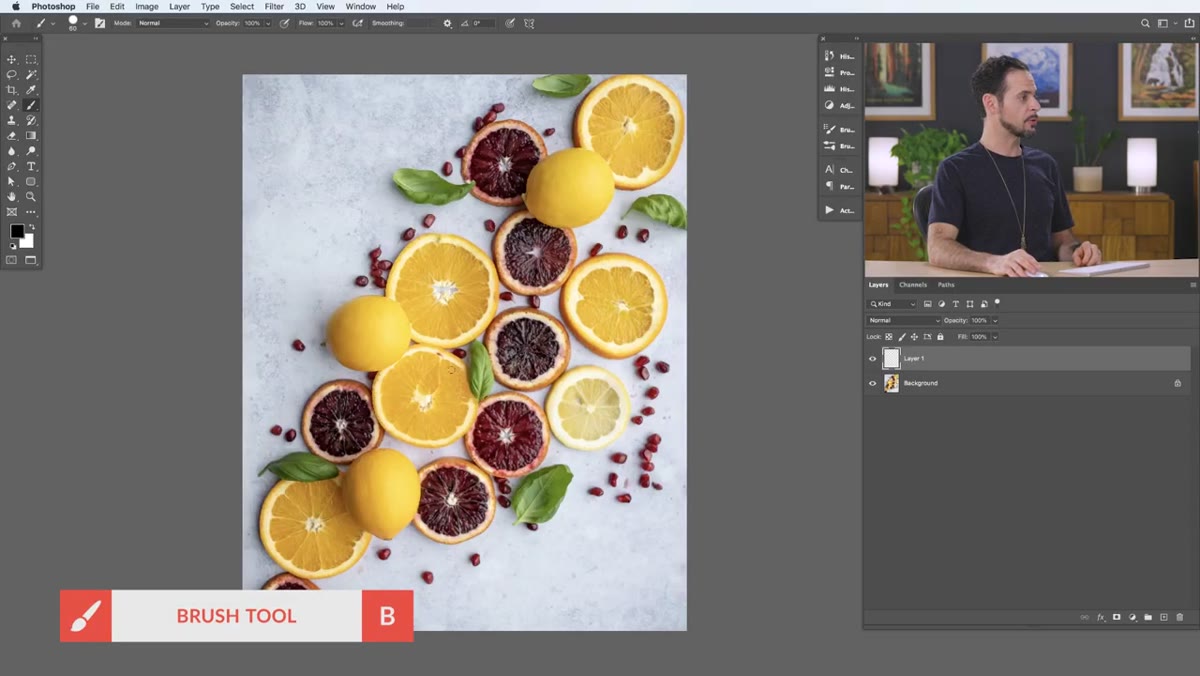
Task: Choose the Eraser tool
Action: (12, 136)
